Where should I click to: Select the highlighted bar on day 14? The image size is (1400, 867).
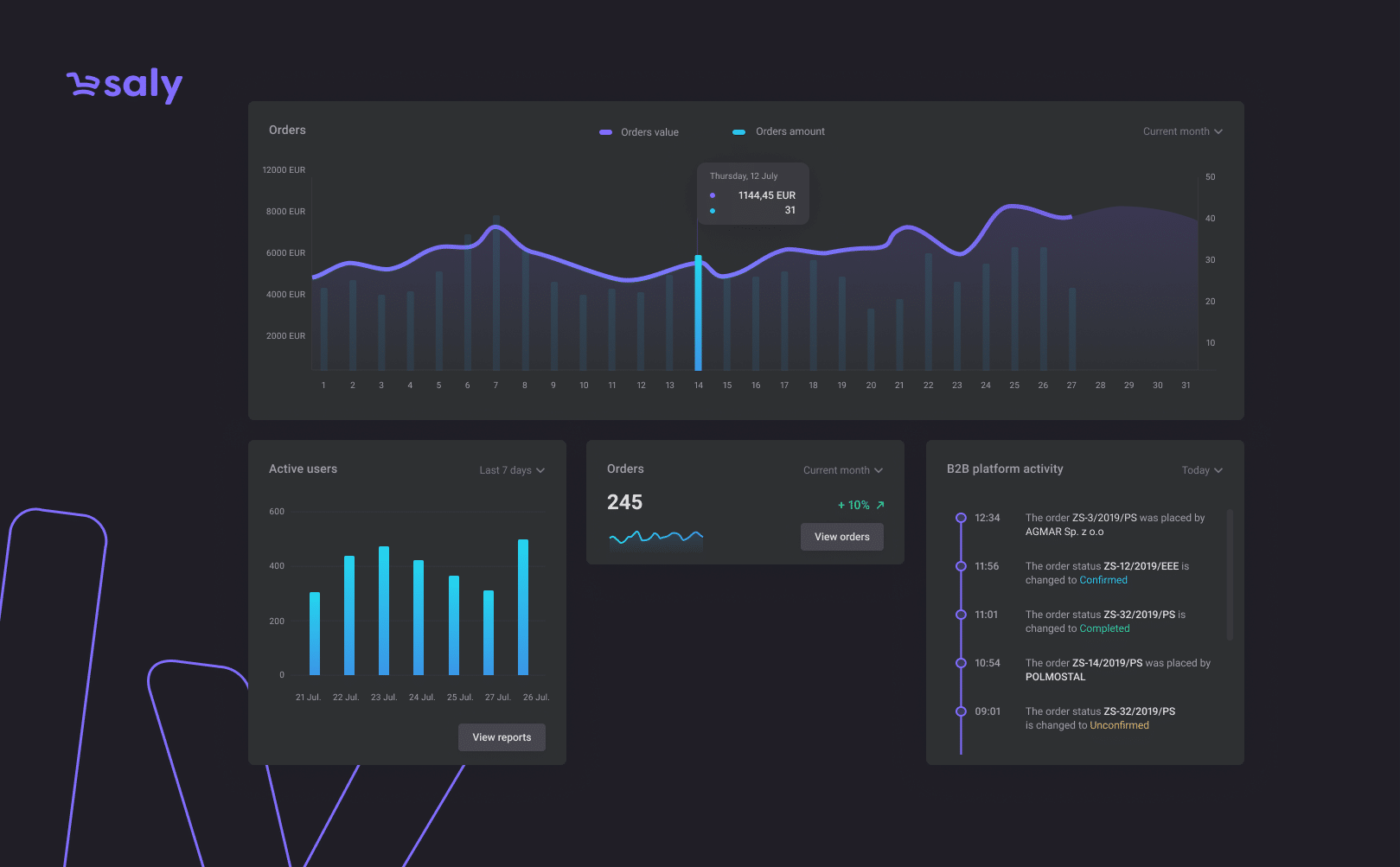(698, 313)
